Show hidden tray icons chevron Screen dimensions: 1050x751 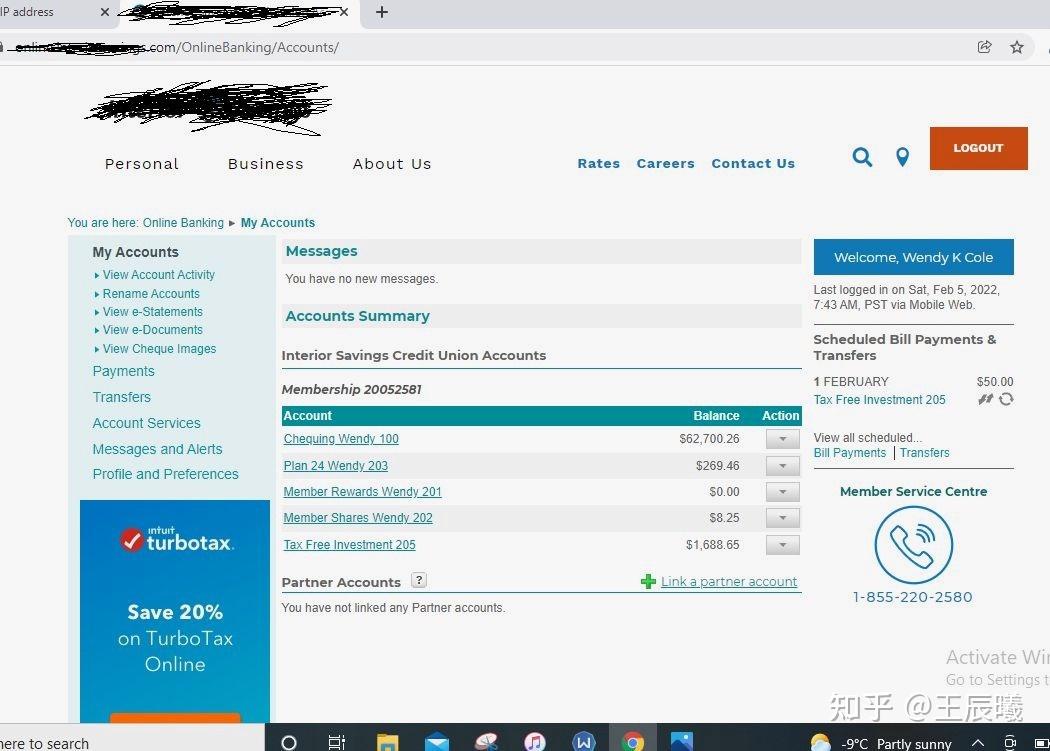978,742
